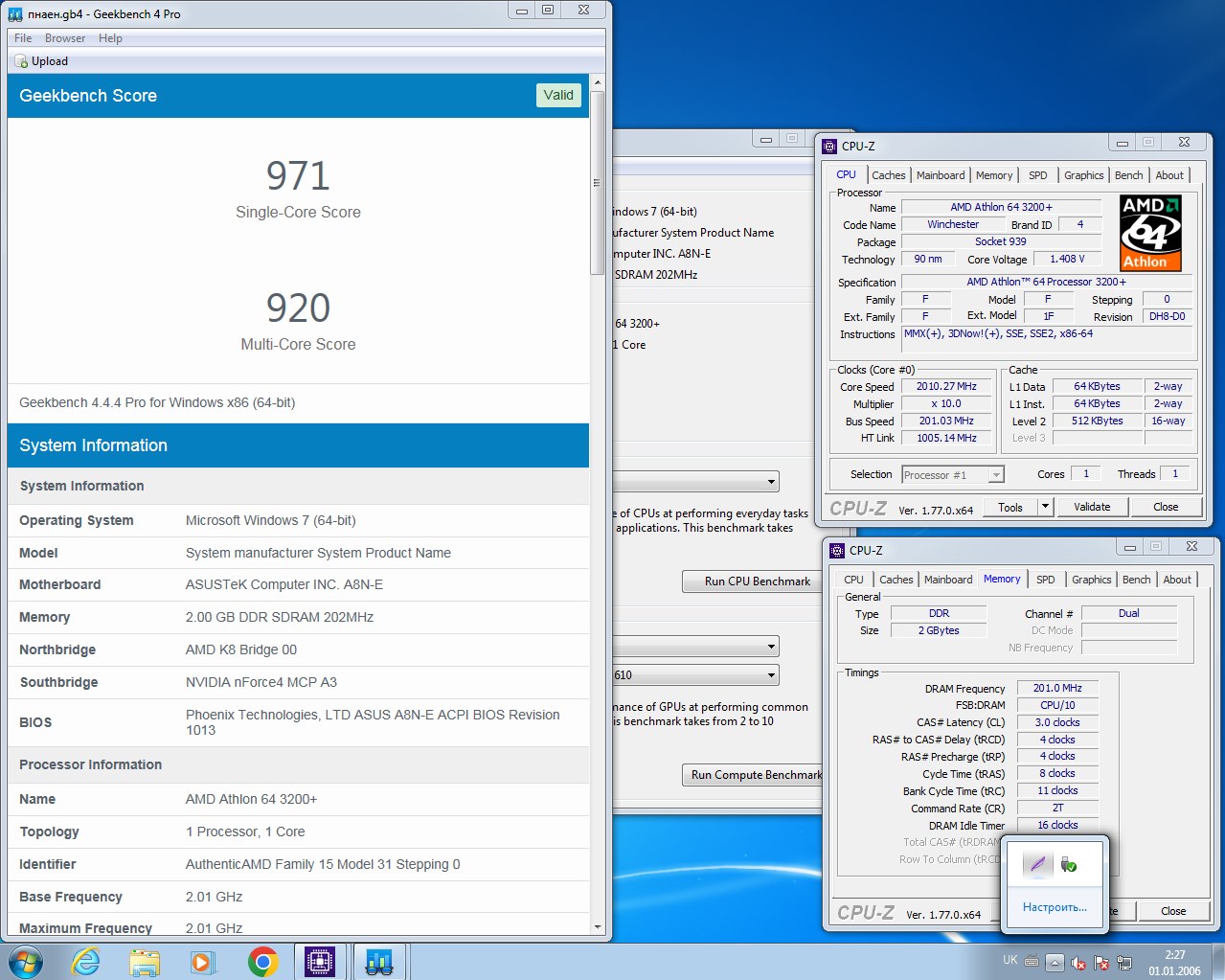Switch to Geekbench via its taskbar icon

[x=379, y=962]
